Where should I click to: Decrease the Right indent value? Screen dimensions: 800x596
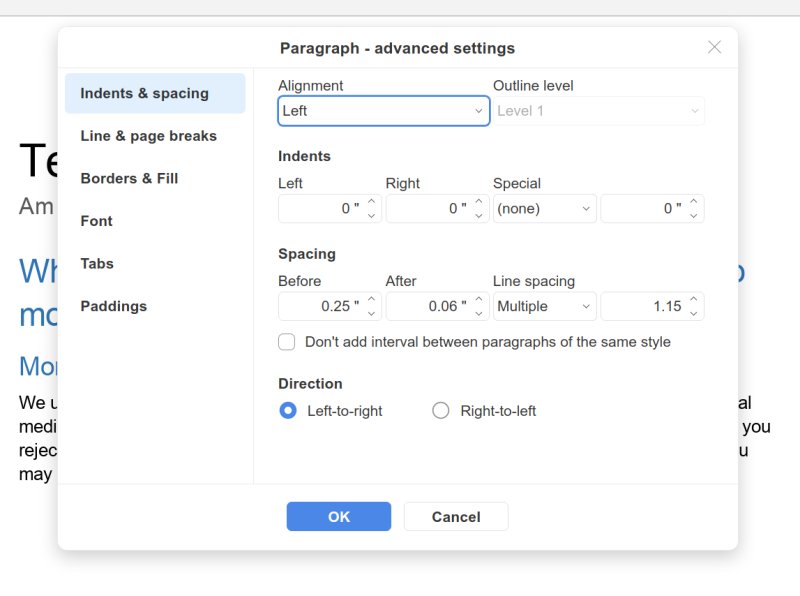[479, 215]
